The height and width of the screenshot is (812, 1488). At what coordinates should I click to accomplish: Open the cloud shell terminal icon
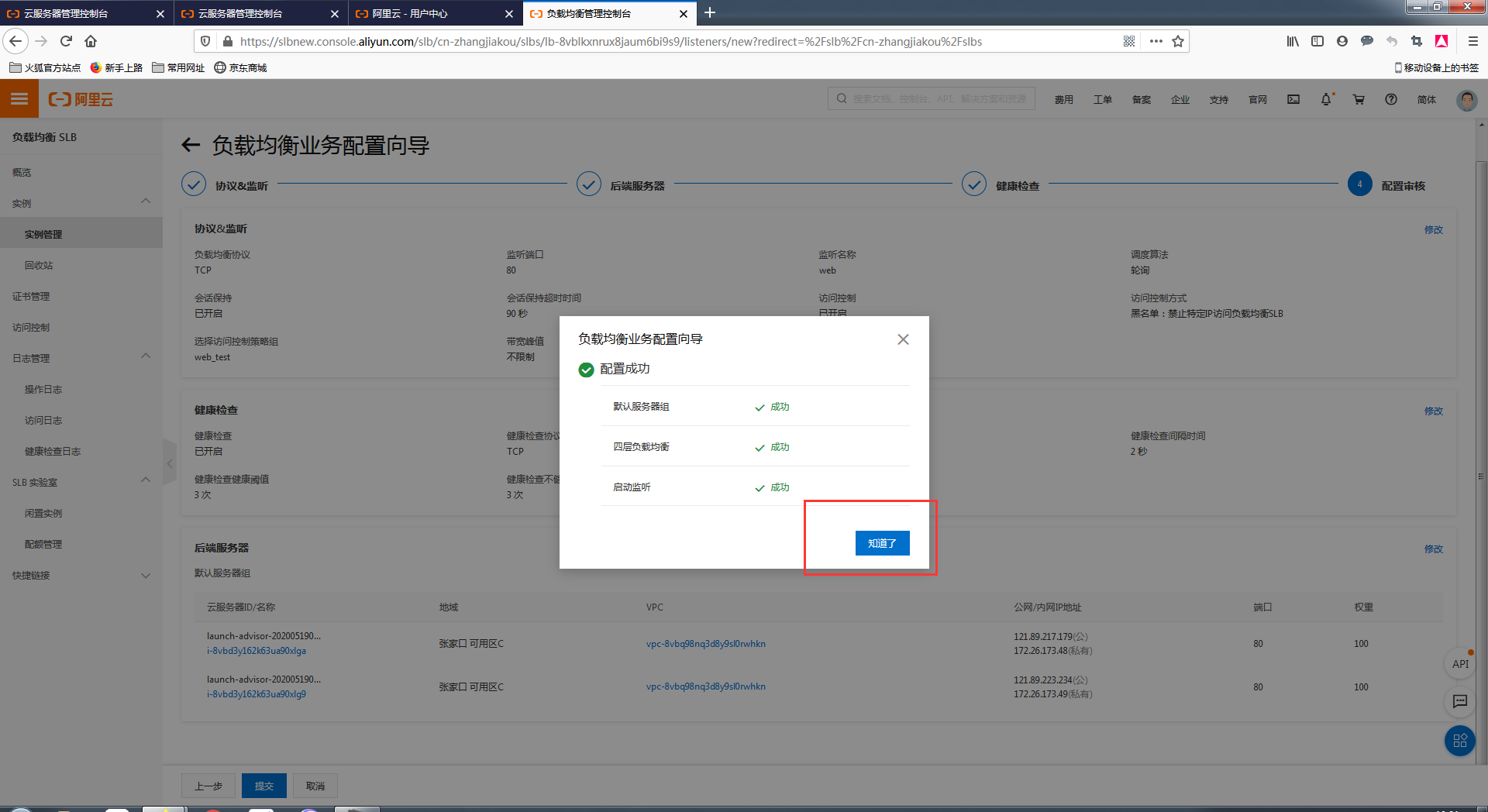click(1293, 99)
